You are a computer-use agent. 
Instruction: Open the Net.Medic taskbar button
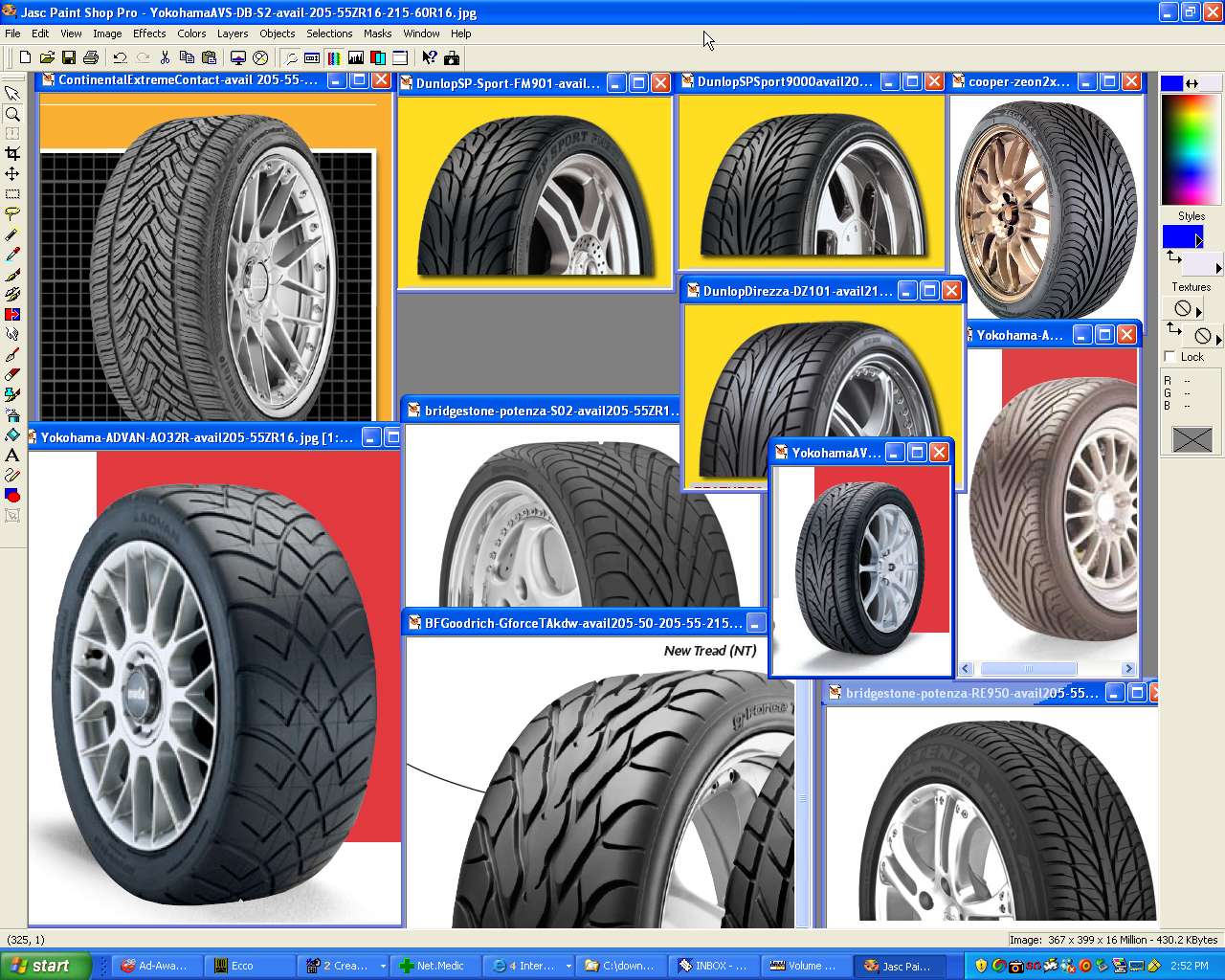[x=434, y=966]
